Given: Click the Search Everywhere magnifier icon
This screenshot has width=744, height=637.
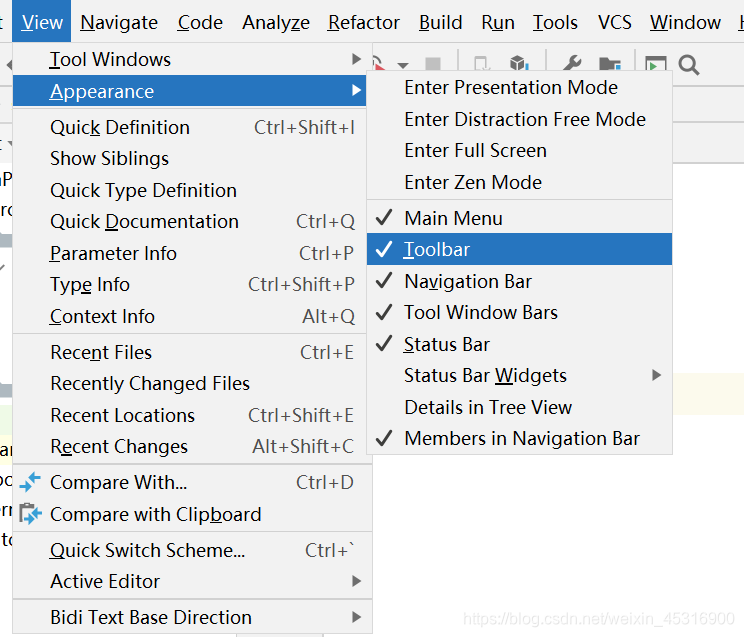Looking at the screenshot, I should pos(688,65).
